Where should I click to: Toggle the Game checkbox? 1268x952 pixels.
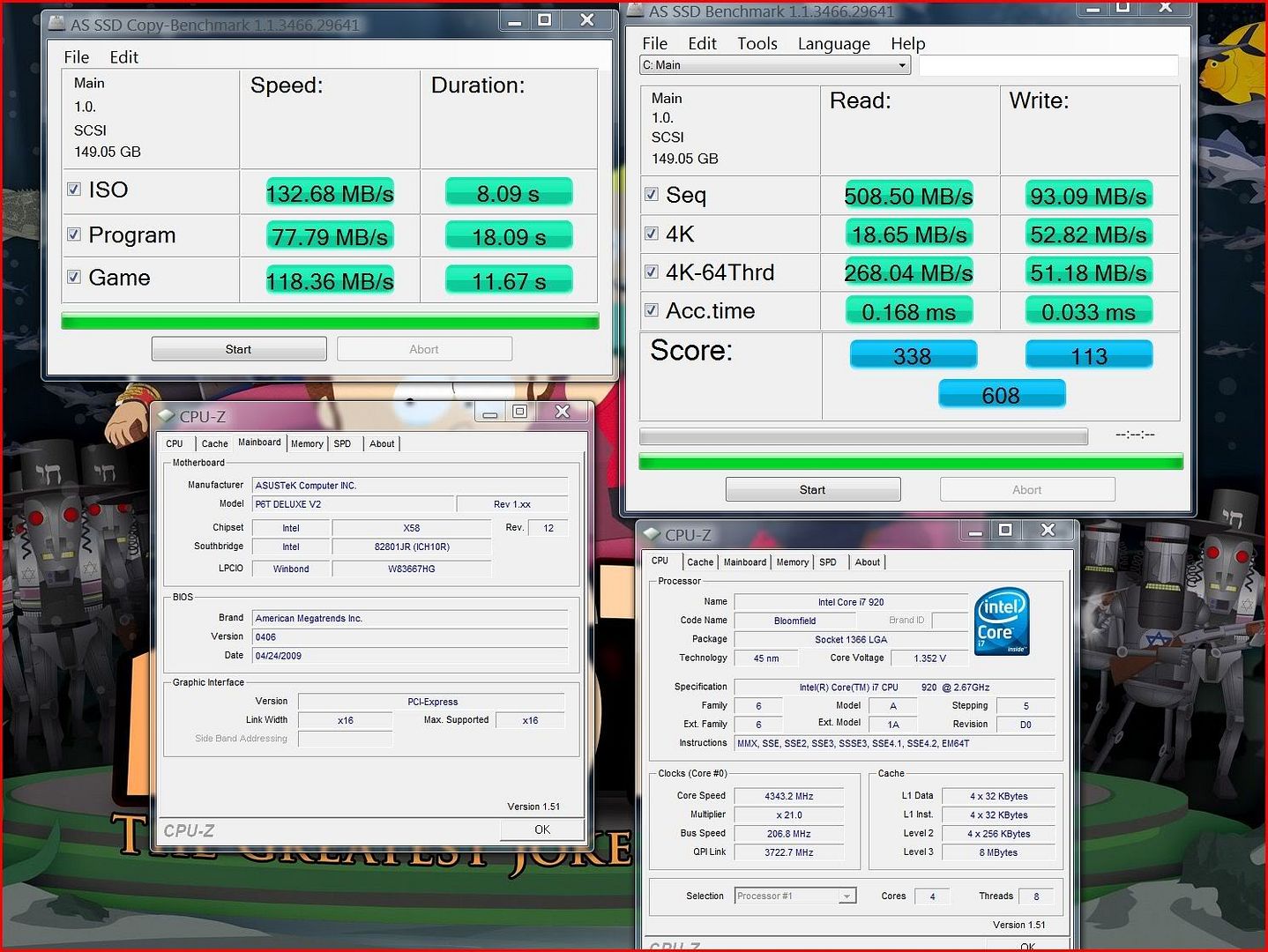point(74,277)
